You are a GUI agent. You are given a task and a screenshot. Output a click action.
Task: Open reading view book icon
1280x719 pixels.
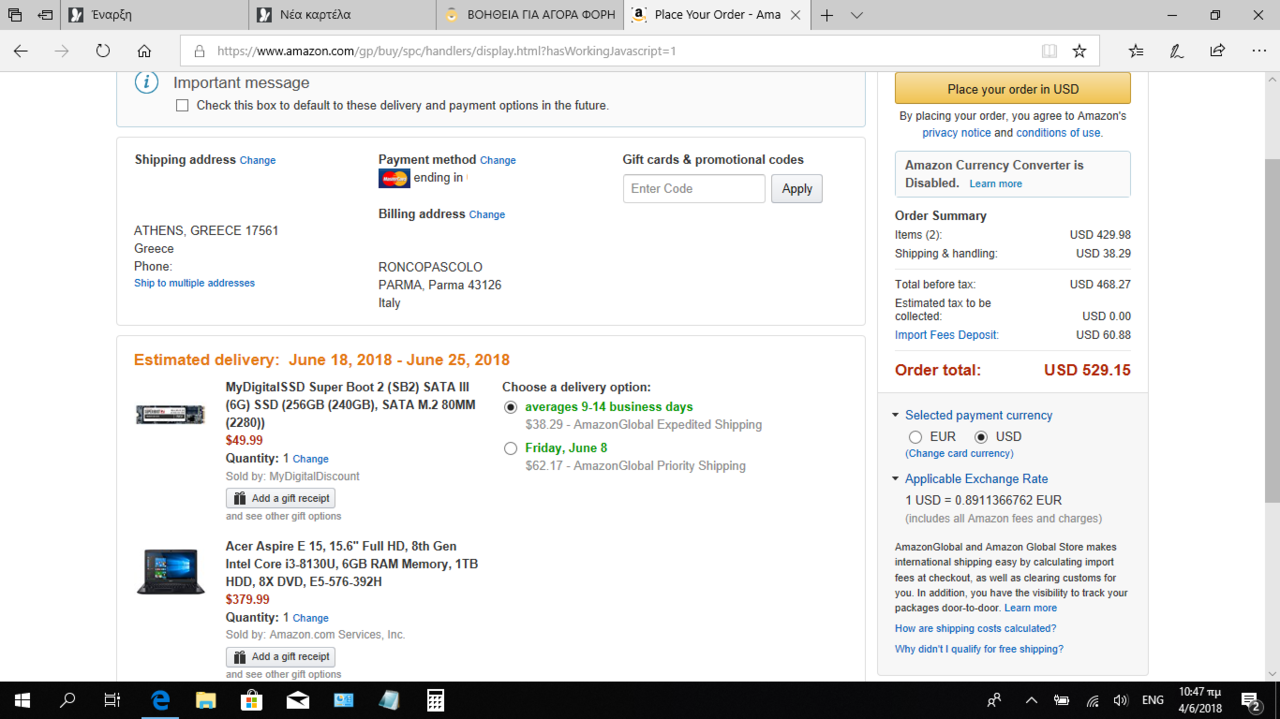[1049, 51]
